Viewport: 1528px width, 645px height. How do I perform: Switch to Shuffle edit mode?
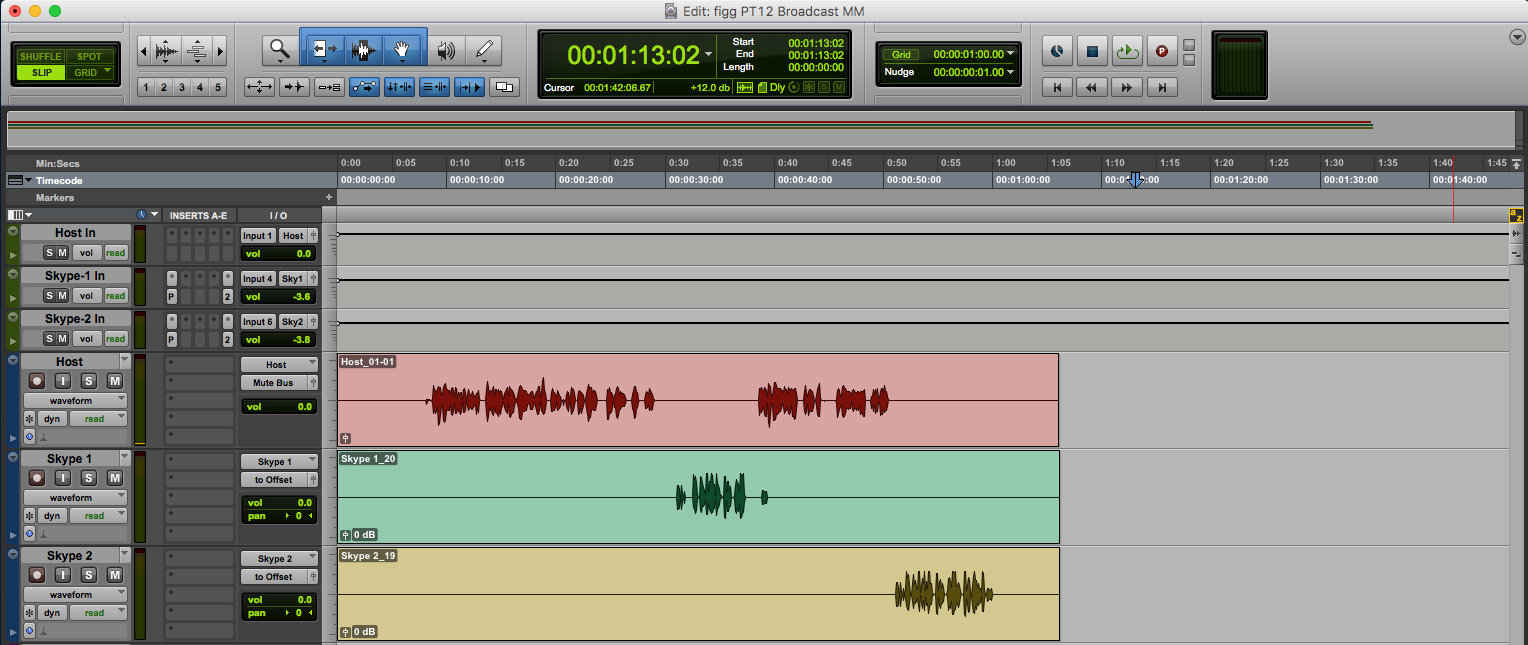coord(40,57)
